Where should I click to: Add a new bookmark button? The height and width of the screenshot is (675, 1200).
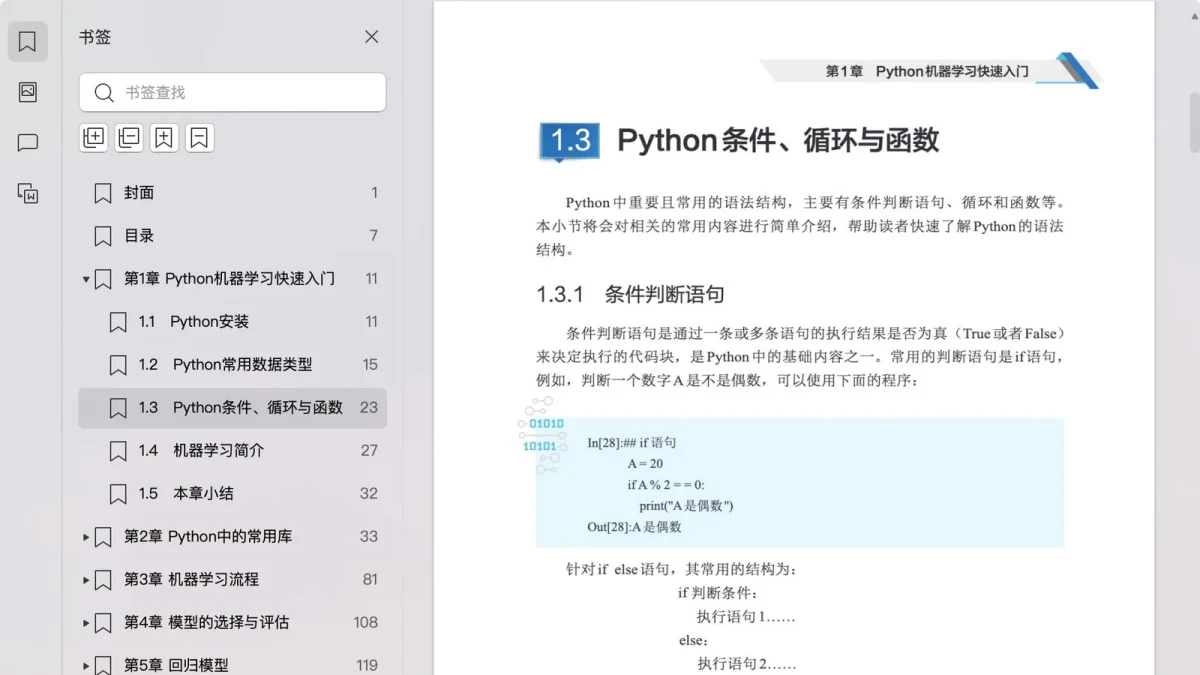165,138
